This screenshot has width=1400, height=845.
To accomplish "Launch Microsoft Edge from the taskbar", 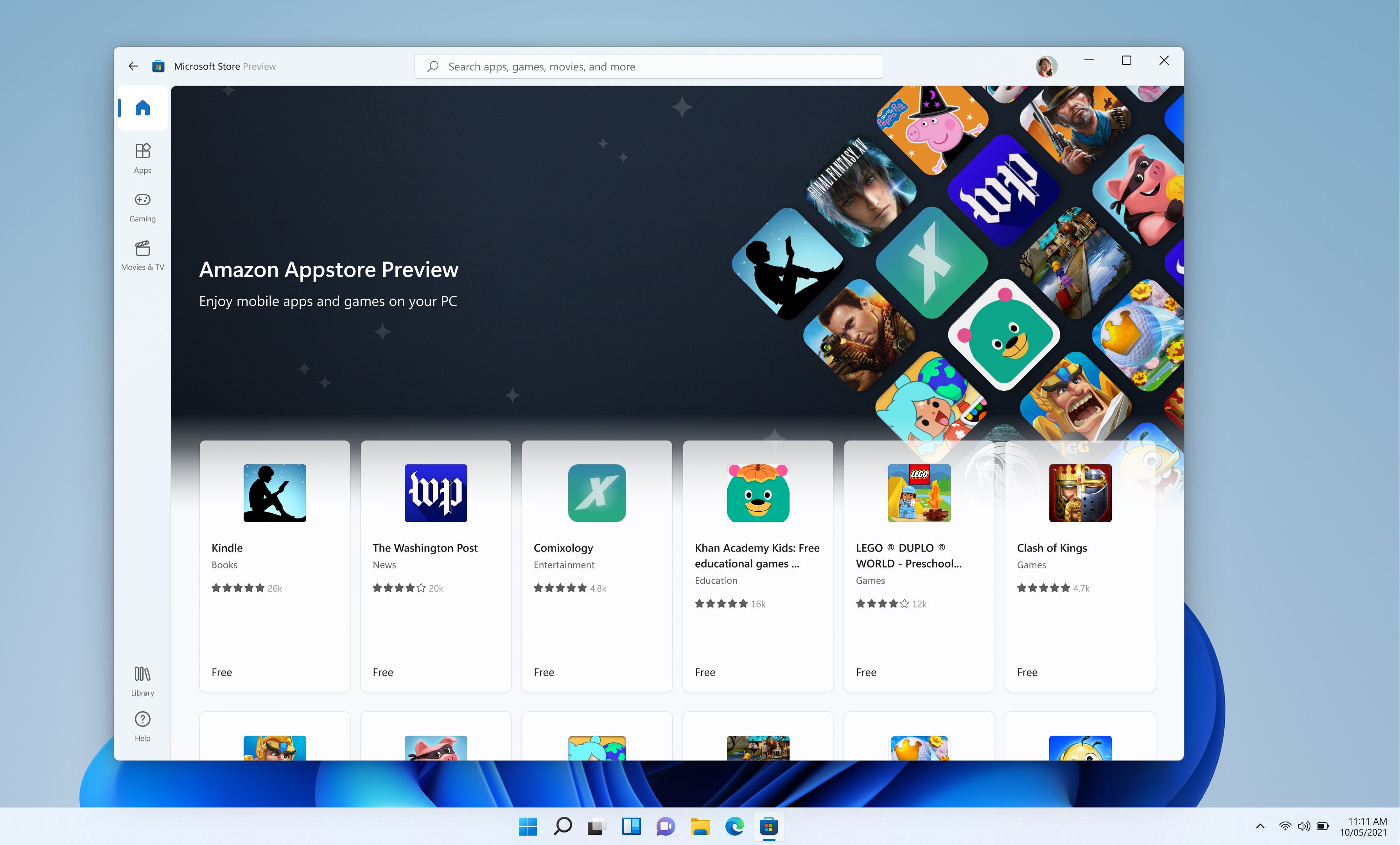I will click(734, 826).
